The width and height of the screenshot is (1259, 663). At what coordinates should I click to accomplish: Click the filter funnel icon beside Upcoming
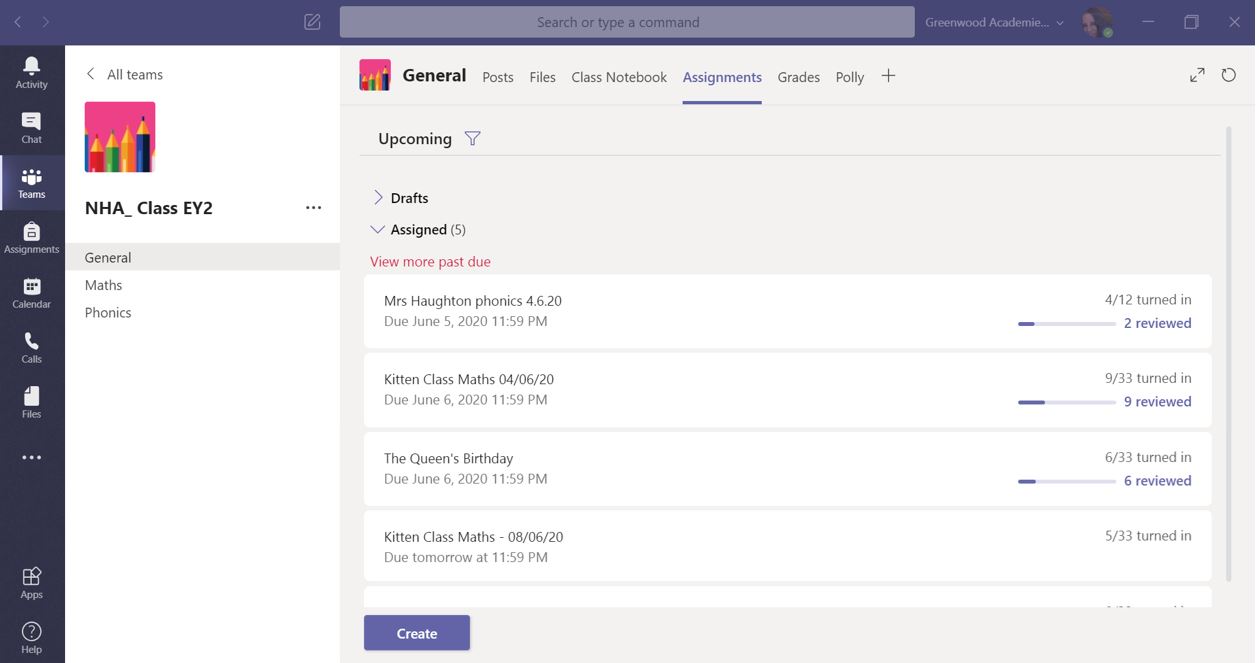[x=473, y=139]
